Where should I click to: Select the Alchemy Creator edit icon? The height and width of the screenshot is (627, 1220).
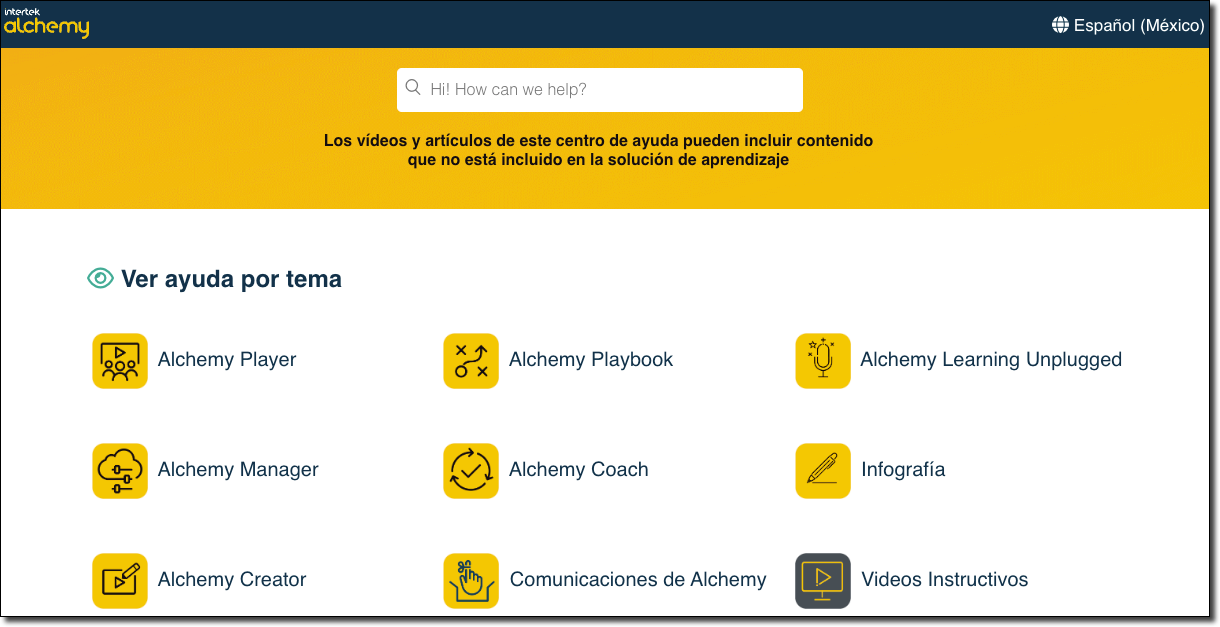pos(120,580)
